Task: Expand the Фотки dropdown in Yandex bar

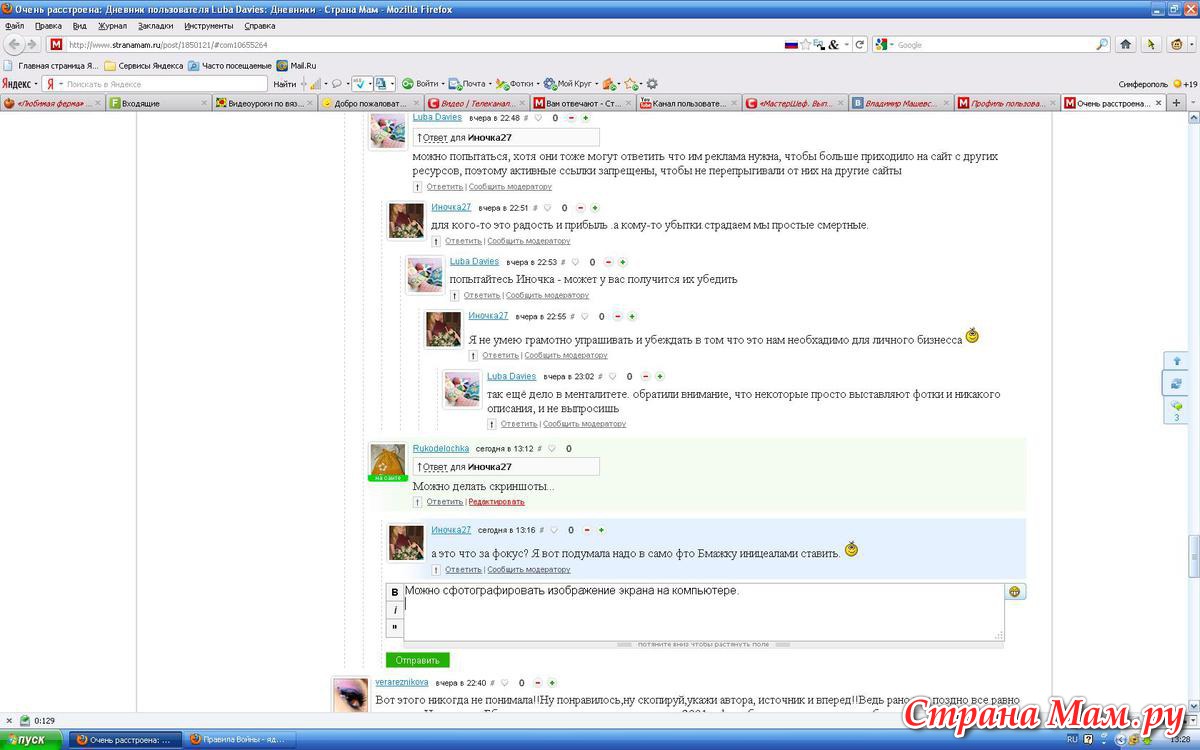Action: point(538,84)
